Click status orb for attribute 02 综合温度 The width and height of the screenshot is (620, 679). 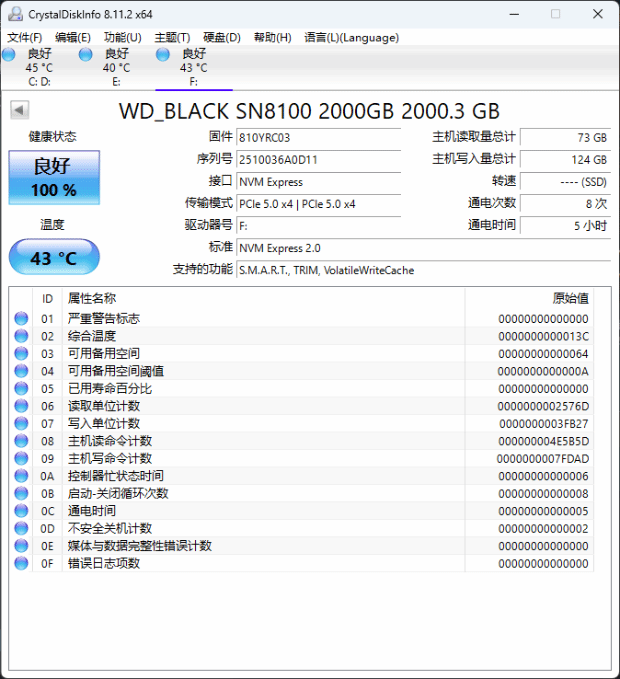pyautogui.click(x=21, y=336)
